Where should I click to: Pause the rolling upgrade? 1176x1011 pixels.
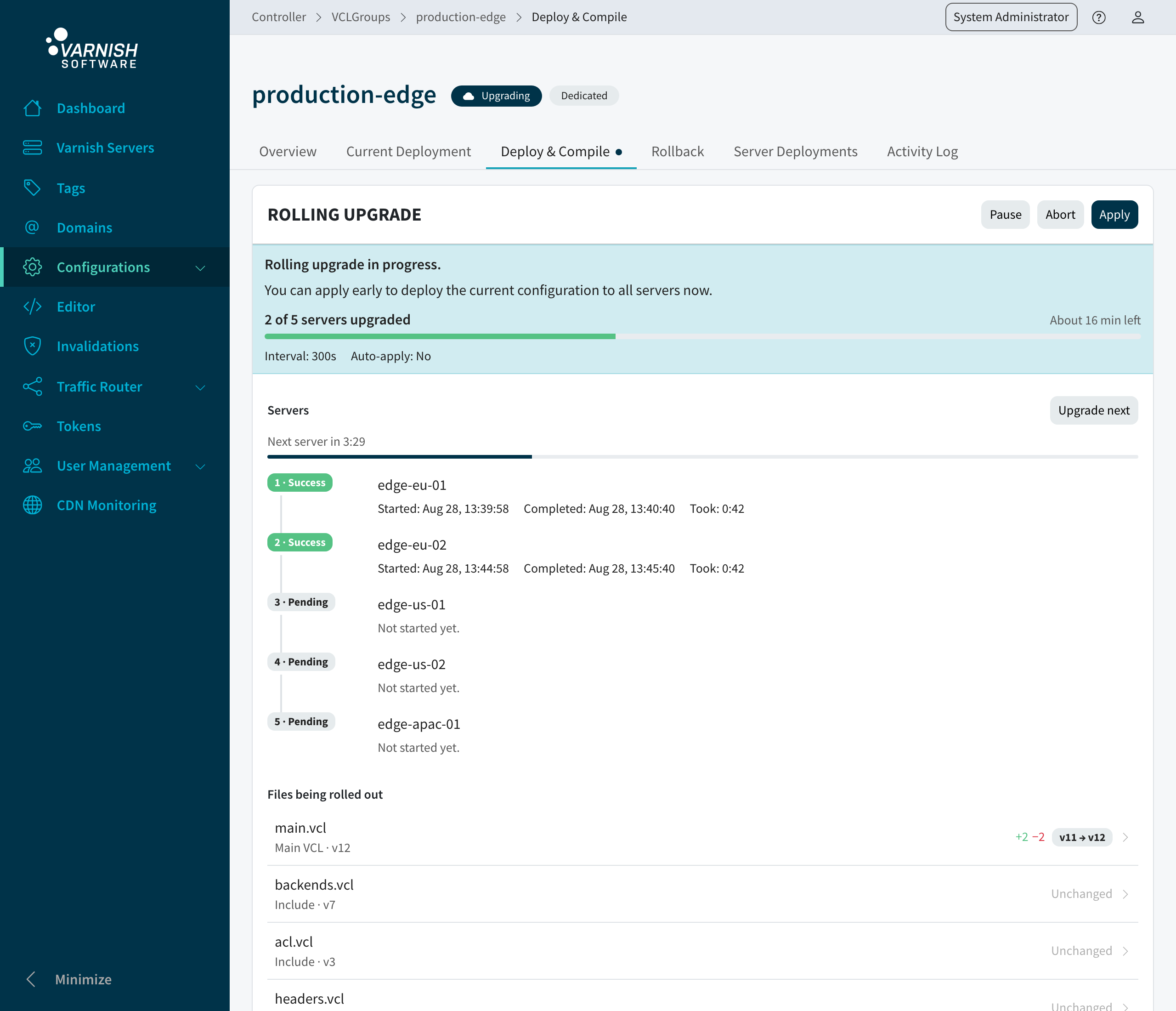pyautogui.click(x=1005, y=215)
